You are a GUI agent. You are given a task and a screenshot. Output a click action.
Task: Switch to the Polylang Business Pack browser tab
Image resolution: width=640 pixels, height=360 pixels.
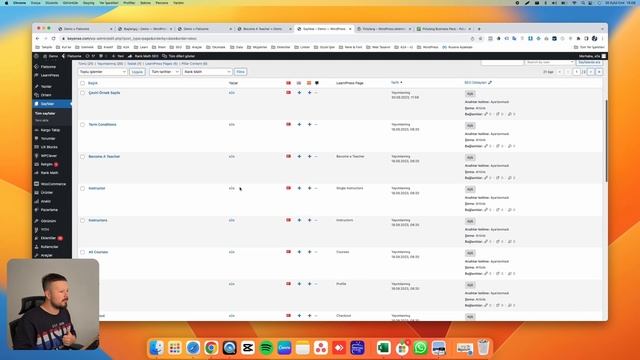[443, 29]
